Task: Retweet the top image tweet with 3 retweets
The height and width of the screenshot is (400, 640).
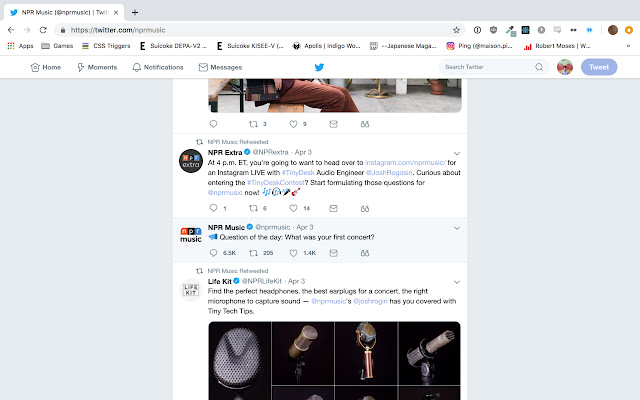Action: click(x=253, y=124)
